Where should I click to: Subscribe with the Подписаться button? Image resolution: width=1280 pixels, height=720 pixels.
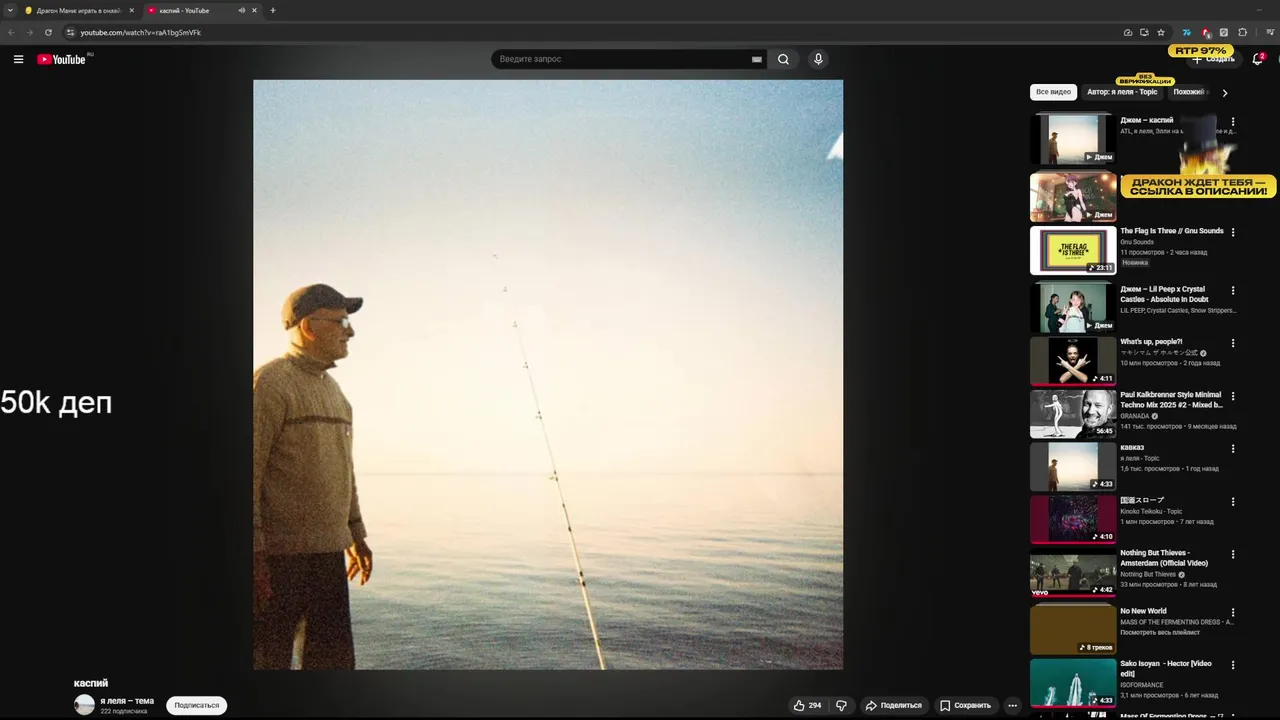click(197, 705)
